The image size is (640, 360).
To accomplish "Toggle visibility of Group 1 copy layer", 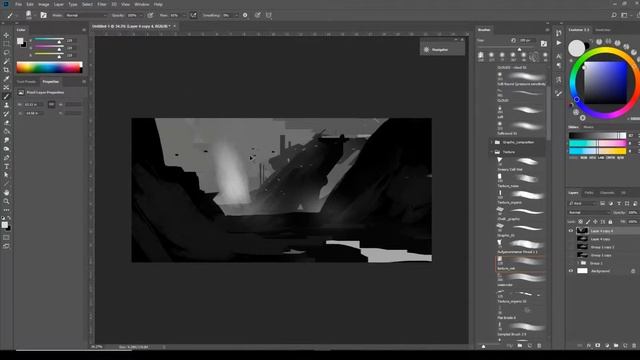I will tap(571, 255).
